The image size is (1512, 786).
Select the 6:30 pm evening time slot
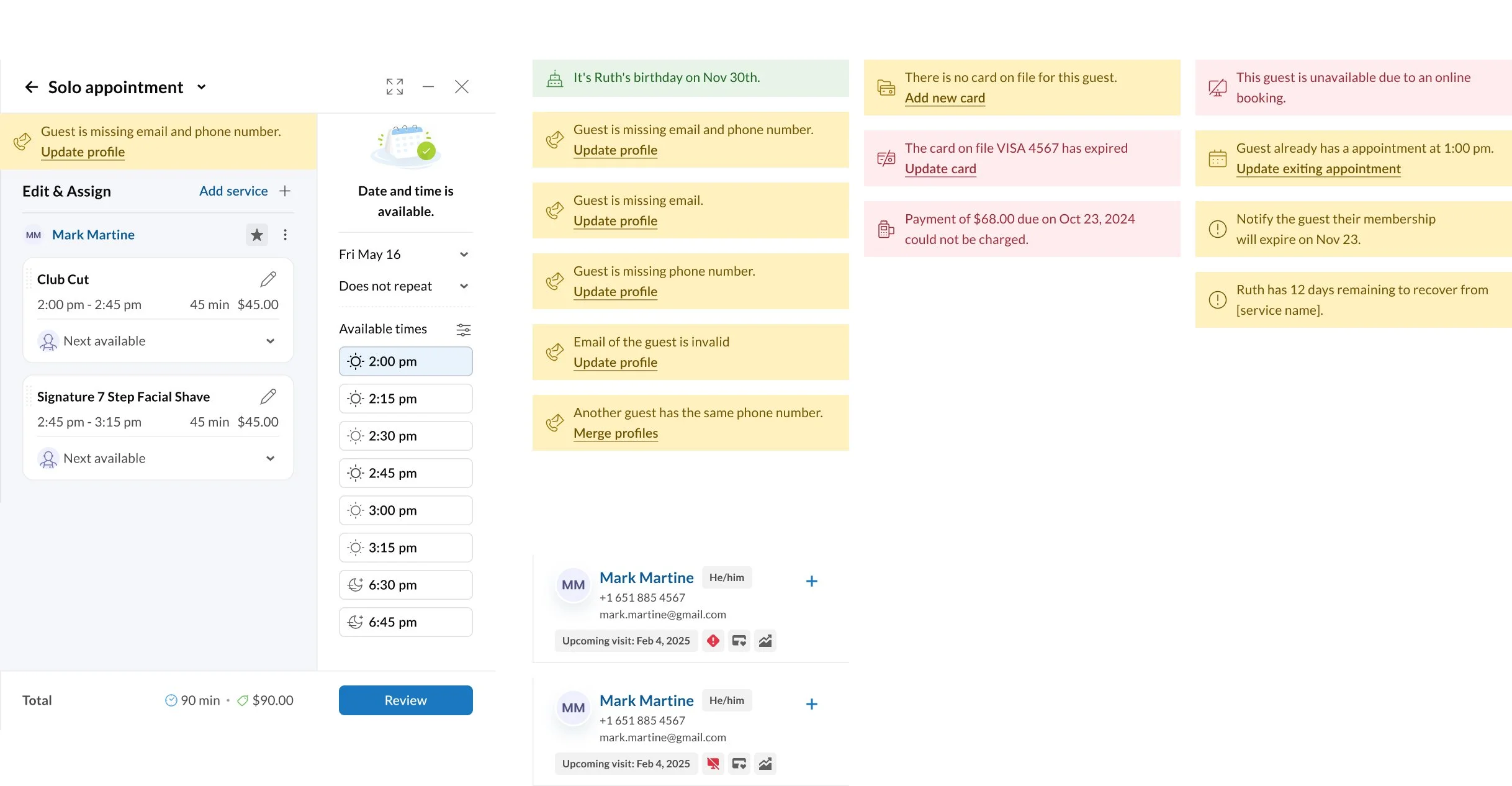tap(405, 585)
